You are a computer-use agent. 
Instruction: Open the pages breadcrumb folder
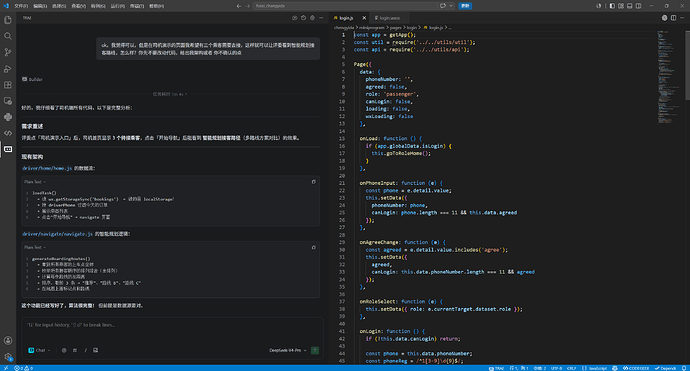click(395, 27)
